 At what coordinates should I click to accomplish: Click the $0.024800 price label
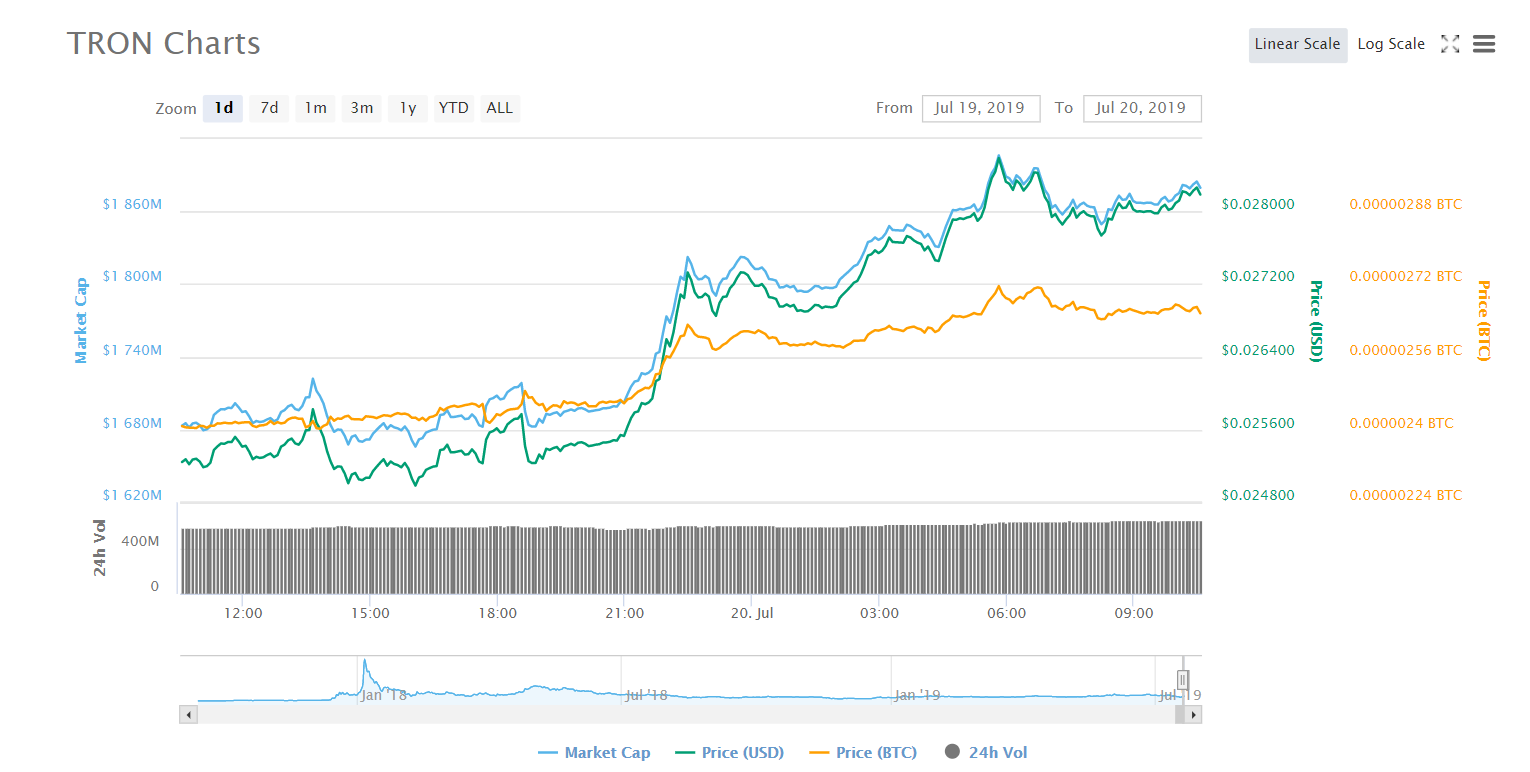(1258, 496)
